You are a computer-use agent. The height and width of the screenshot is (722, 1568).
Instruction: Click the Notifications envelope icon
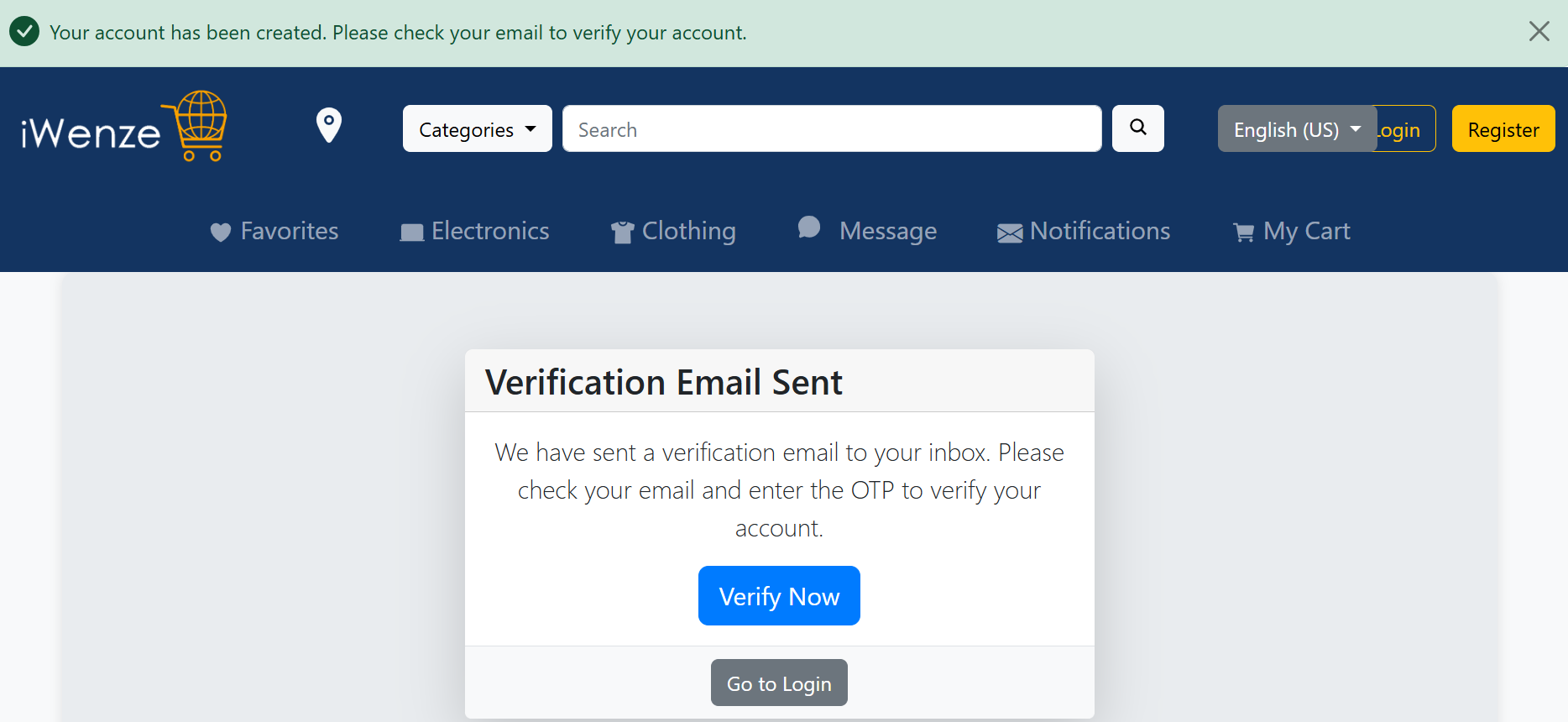pyautogui.click(x=1010, y=233)
